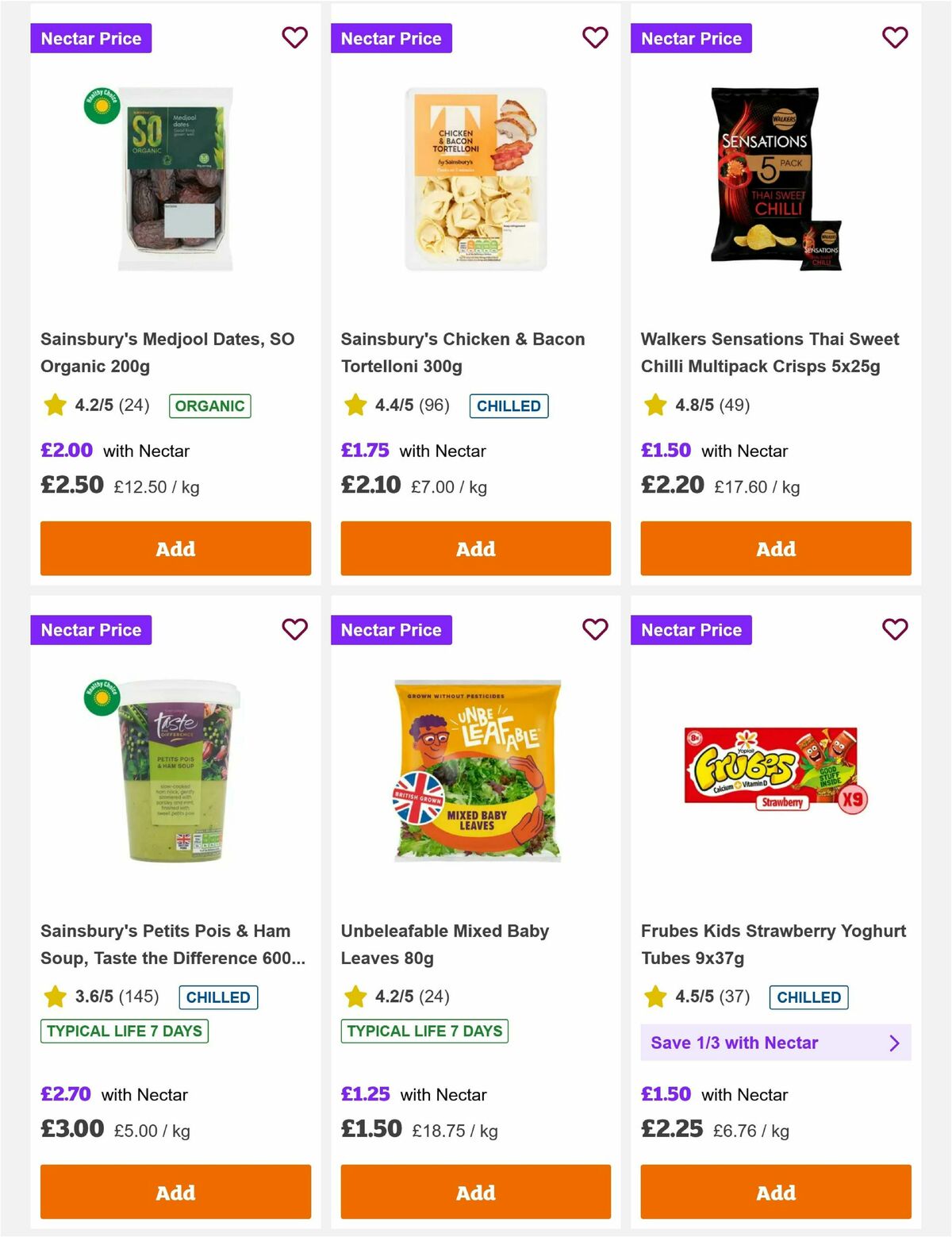Favourite the Unbeleafable Mixed Baby Leaves
The width and height of the screenshot is (952, 1237).
pyautogui.click(x=594, y=629)
